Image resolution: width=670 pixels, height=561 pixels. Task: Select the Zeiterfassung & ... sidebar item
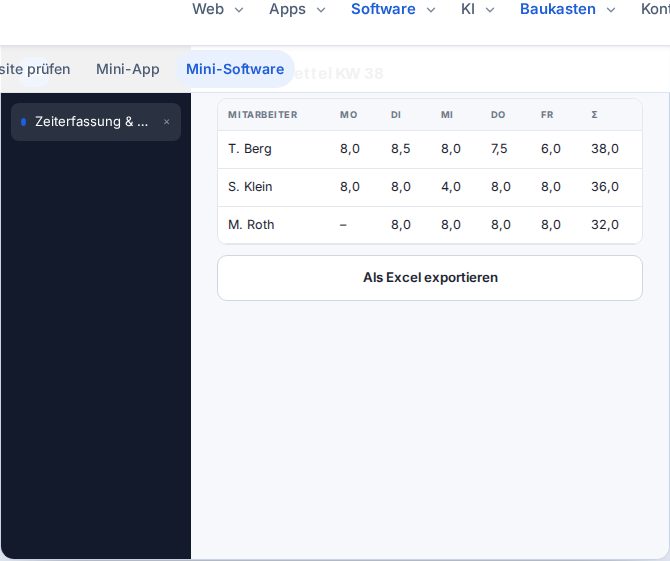coord(96,122)
